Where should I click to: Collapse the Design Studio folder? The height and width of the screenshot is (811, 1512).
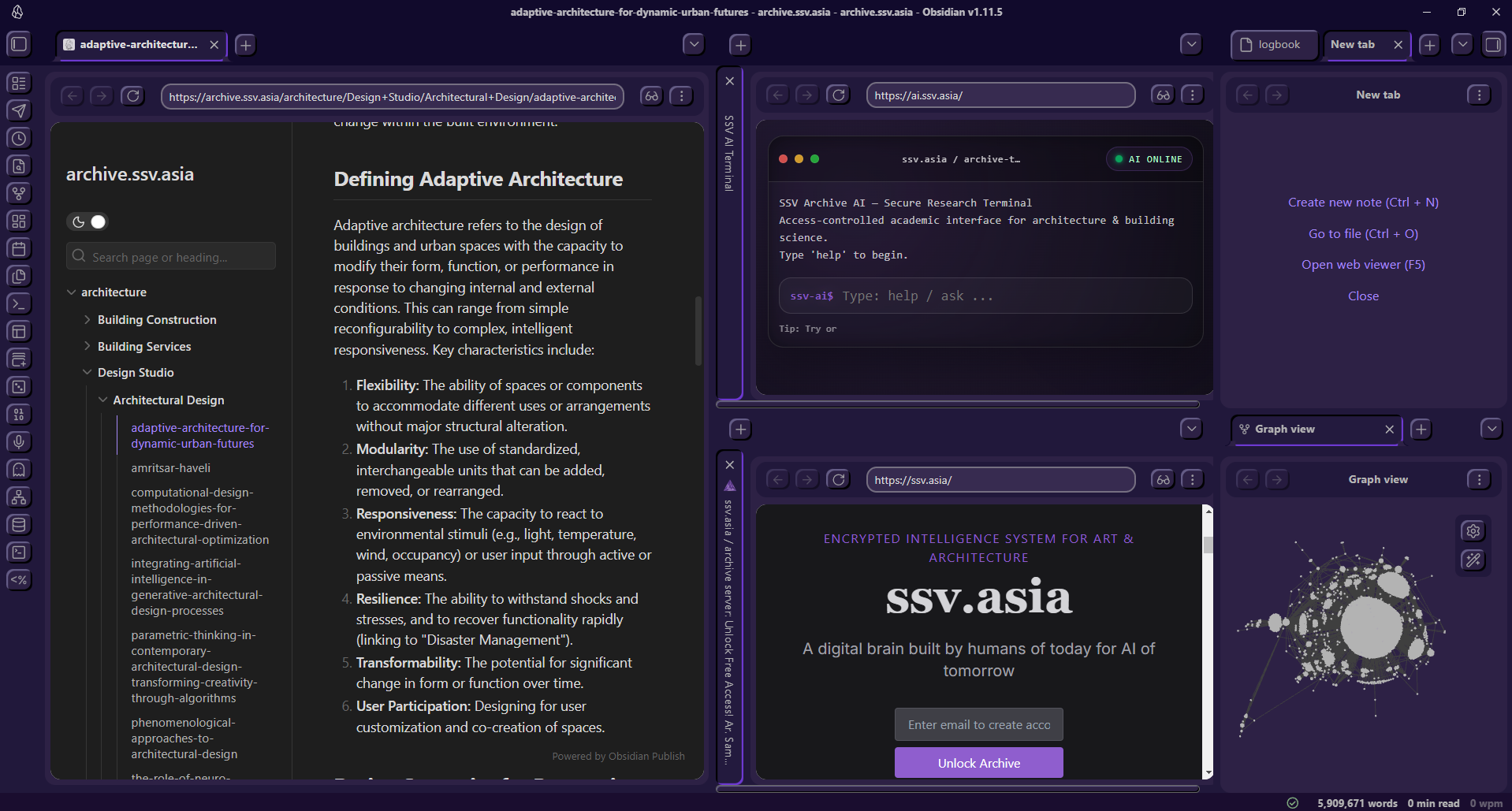coord(88,373)
